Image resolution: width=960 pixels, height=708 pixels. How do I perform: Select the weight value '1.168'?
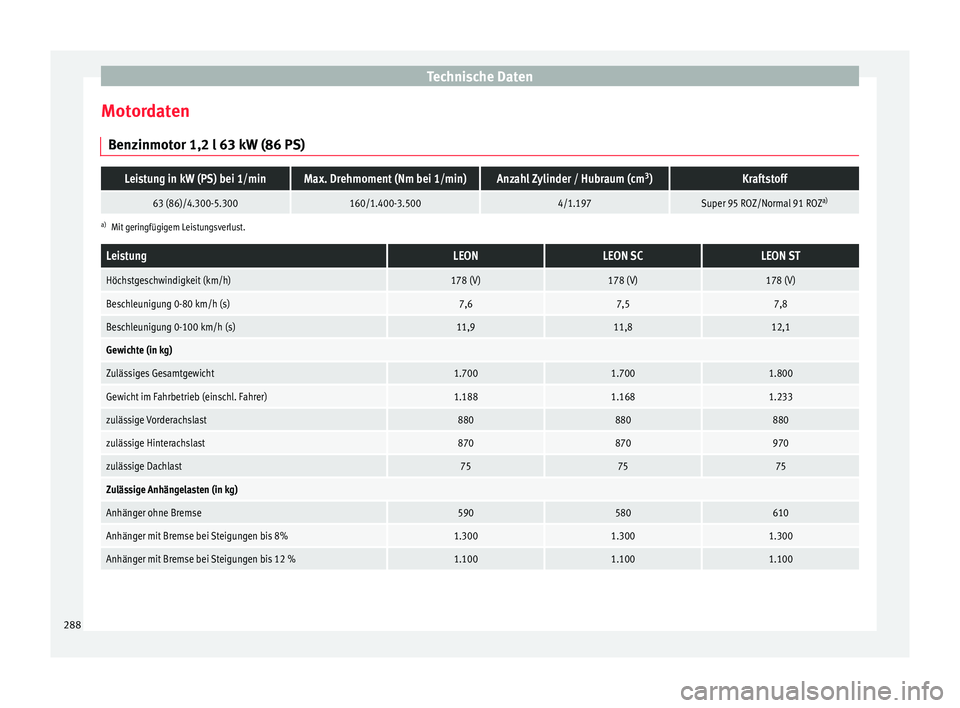(623, 397)
